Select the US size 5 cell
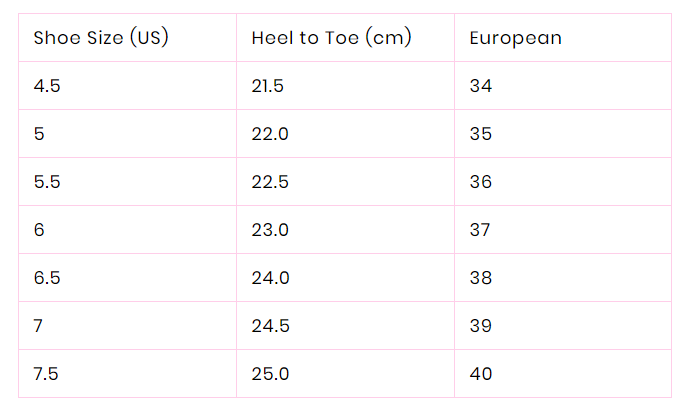This screenshot has height=404, width=691. tap(39, 134)
